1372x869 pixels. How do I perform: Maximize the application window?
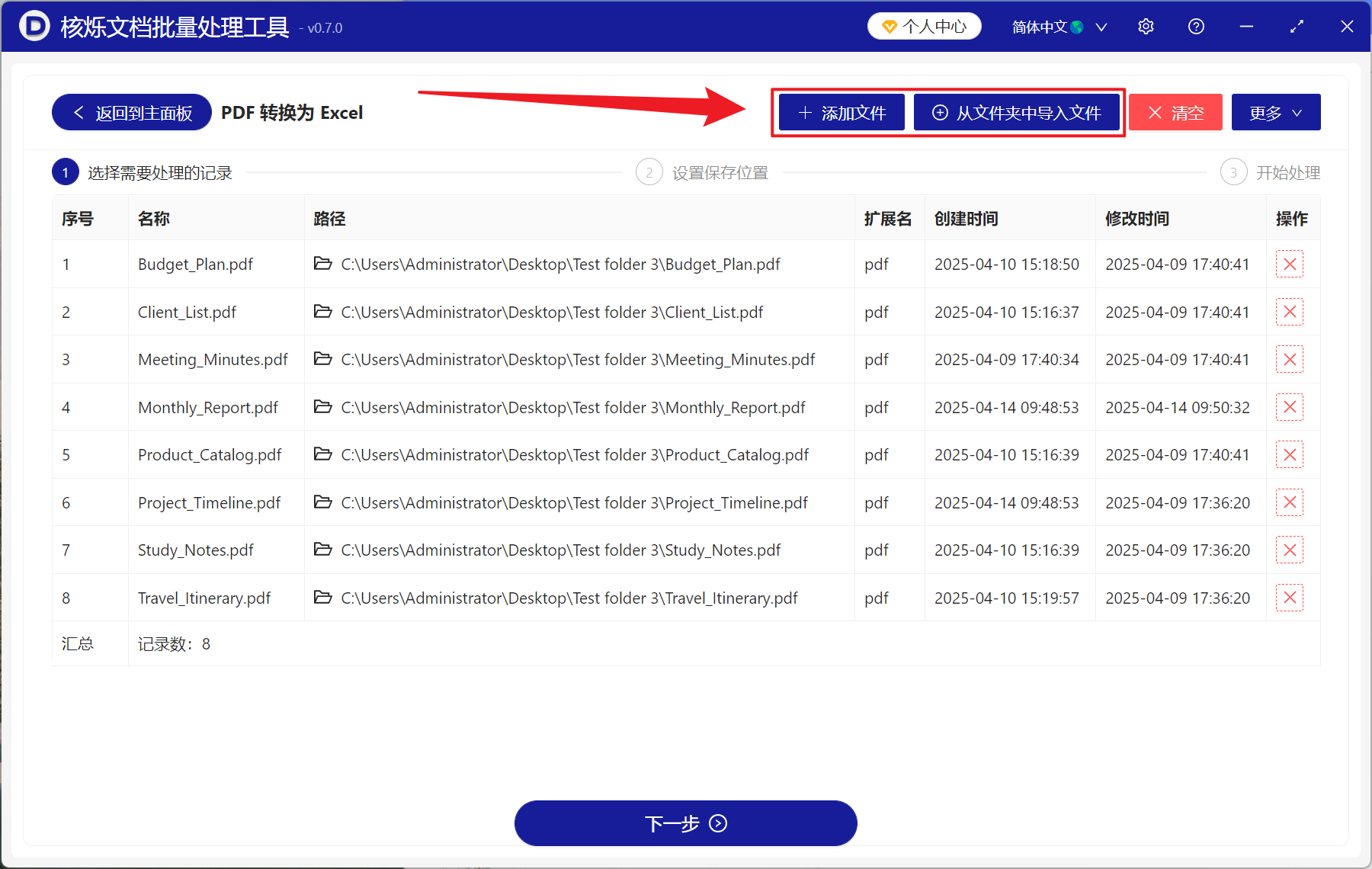tap(1297, 27)
